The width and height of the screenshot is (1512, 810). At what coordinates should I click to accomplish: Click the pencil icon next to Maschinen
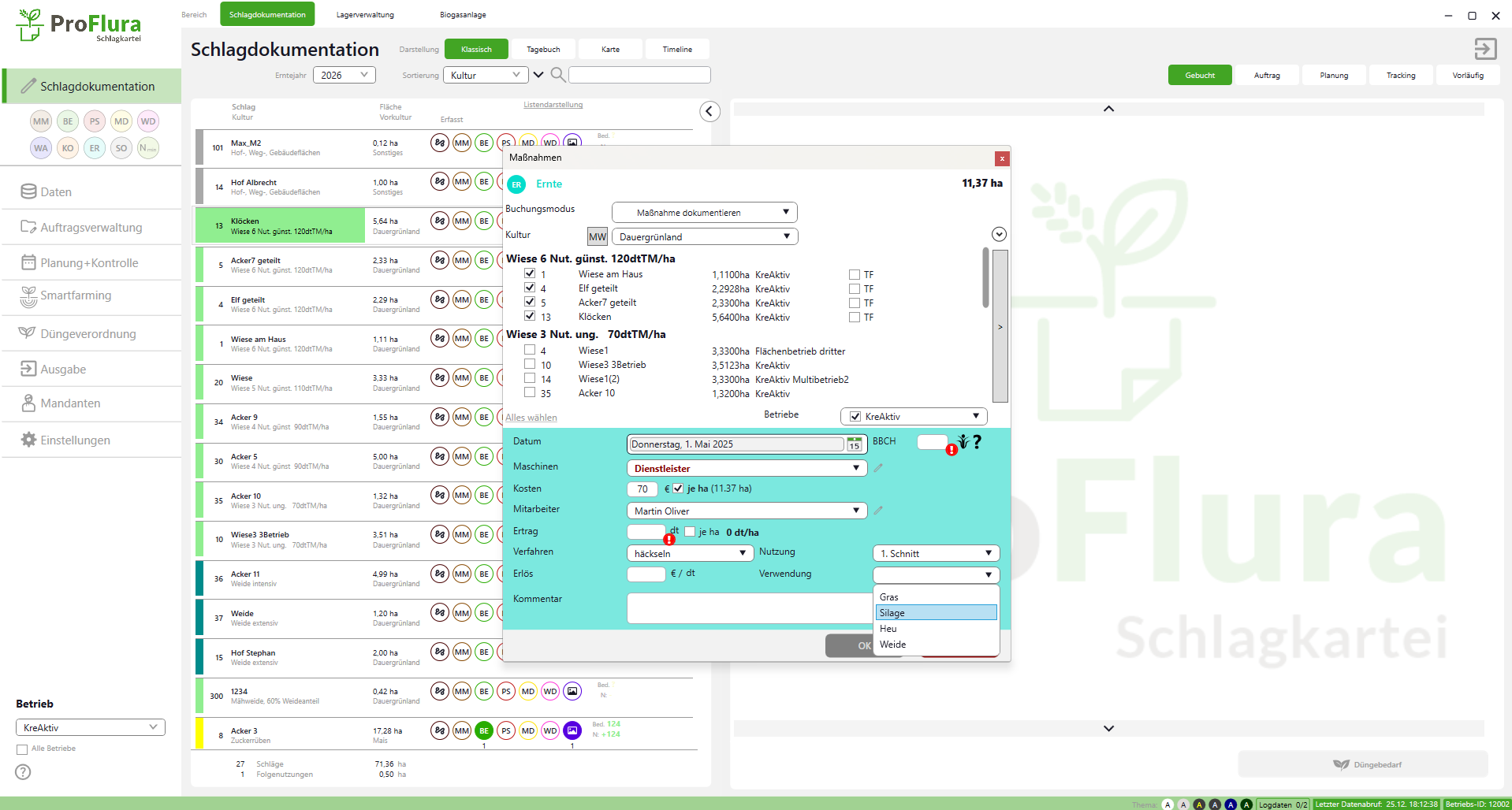click(x=878, y=468)
